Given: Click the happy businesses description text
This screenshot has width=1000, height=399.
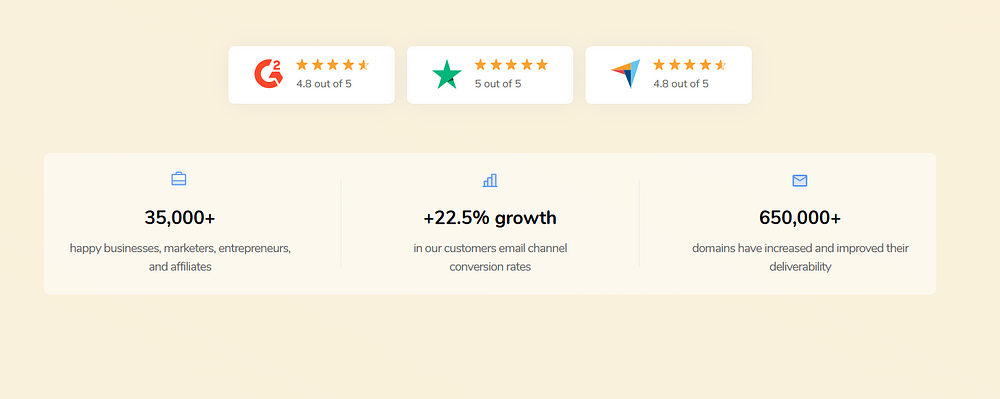Looking at the screenshot, I should click(x=180, y=258).
